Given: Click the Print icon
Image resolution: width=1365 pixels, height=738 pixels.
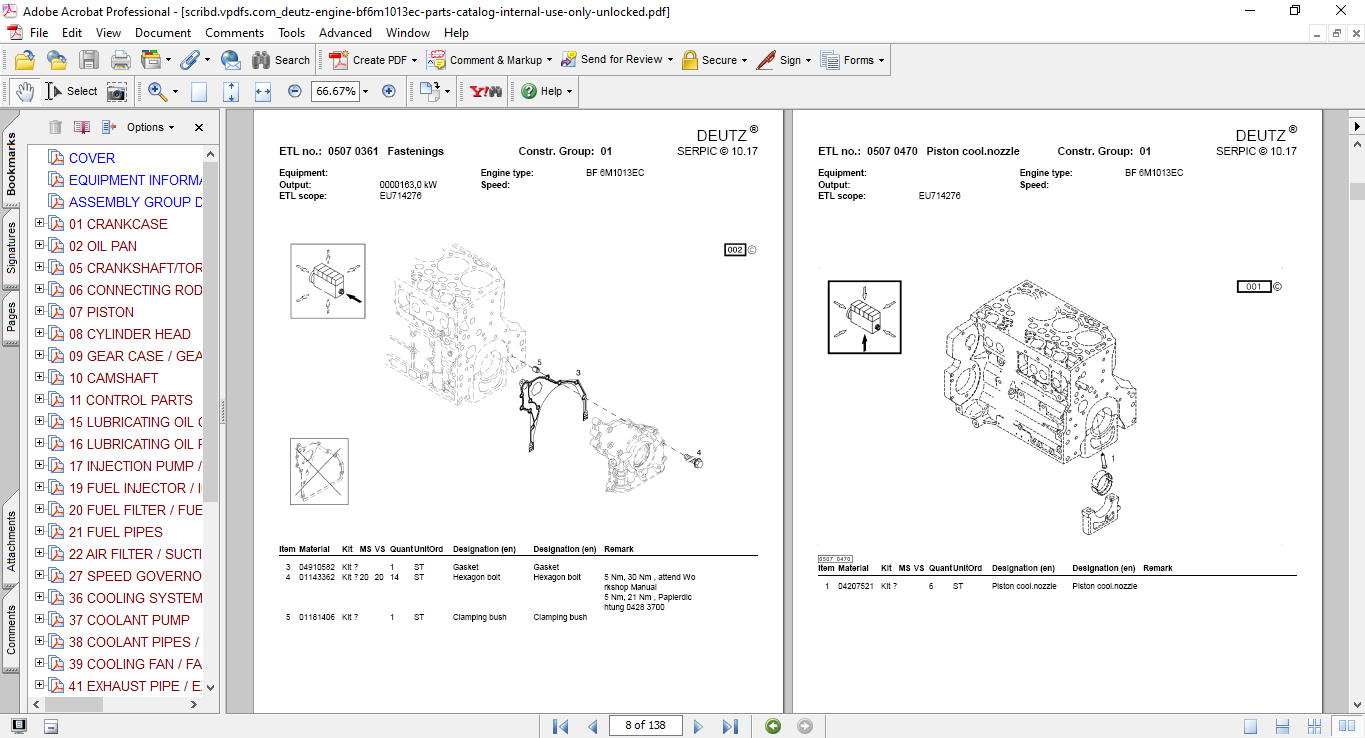Looking at the screenshot, I should coord(120,60).
